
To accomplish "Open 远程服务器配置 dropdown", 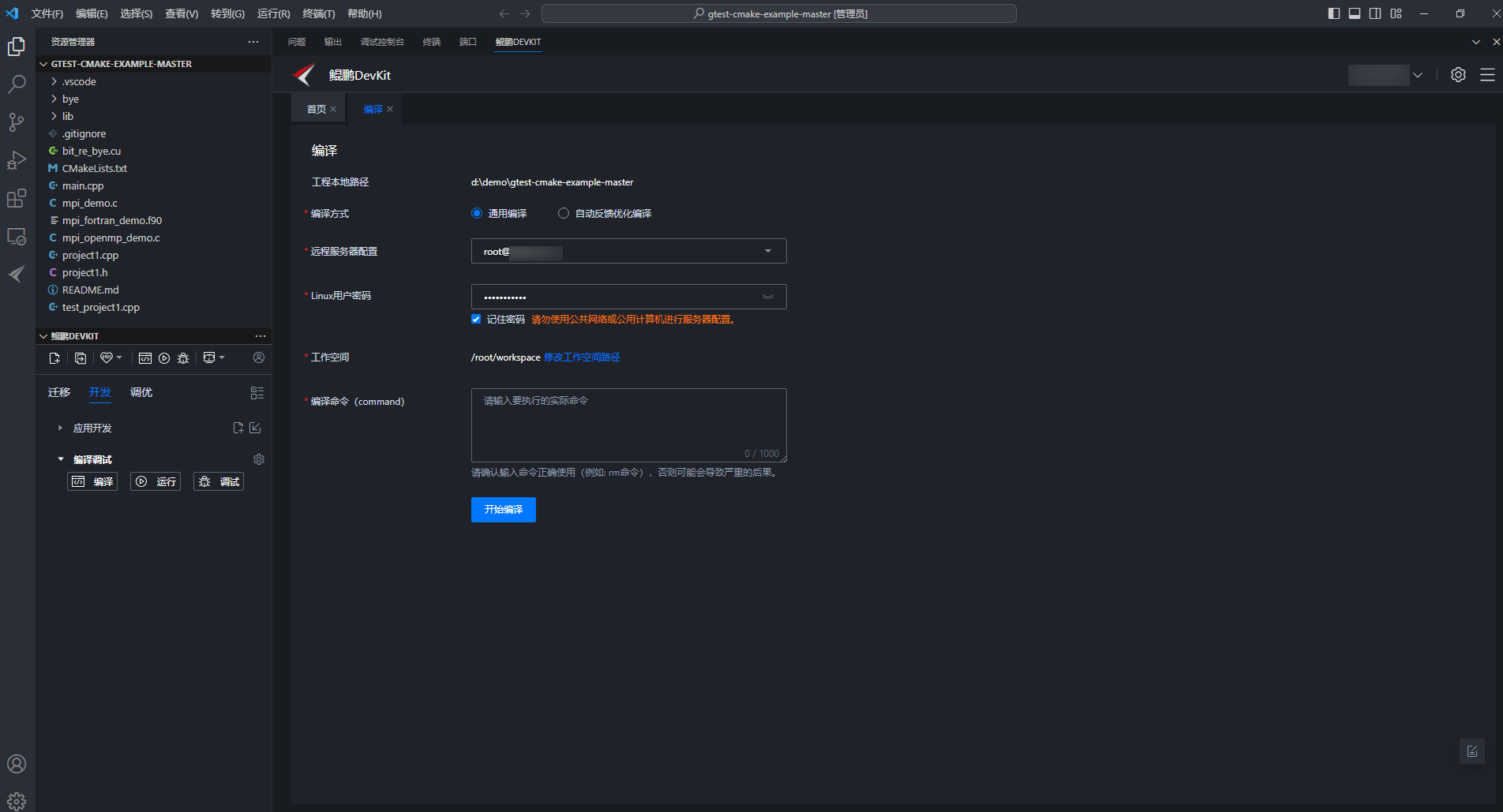I will pos(629,251).
